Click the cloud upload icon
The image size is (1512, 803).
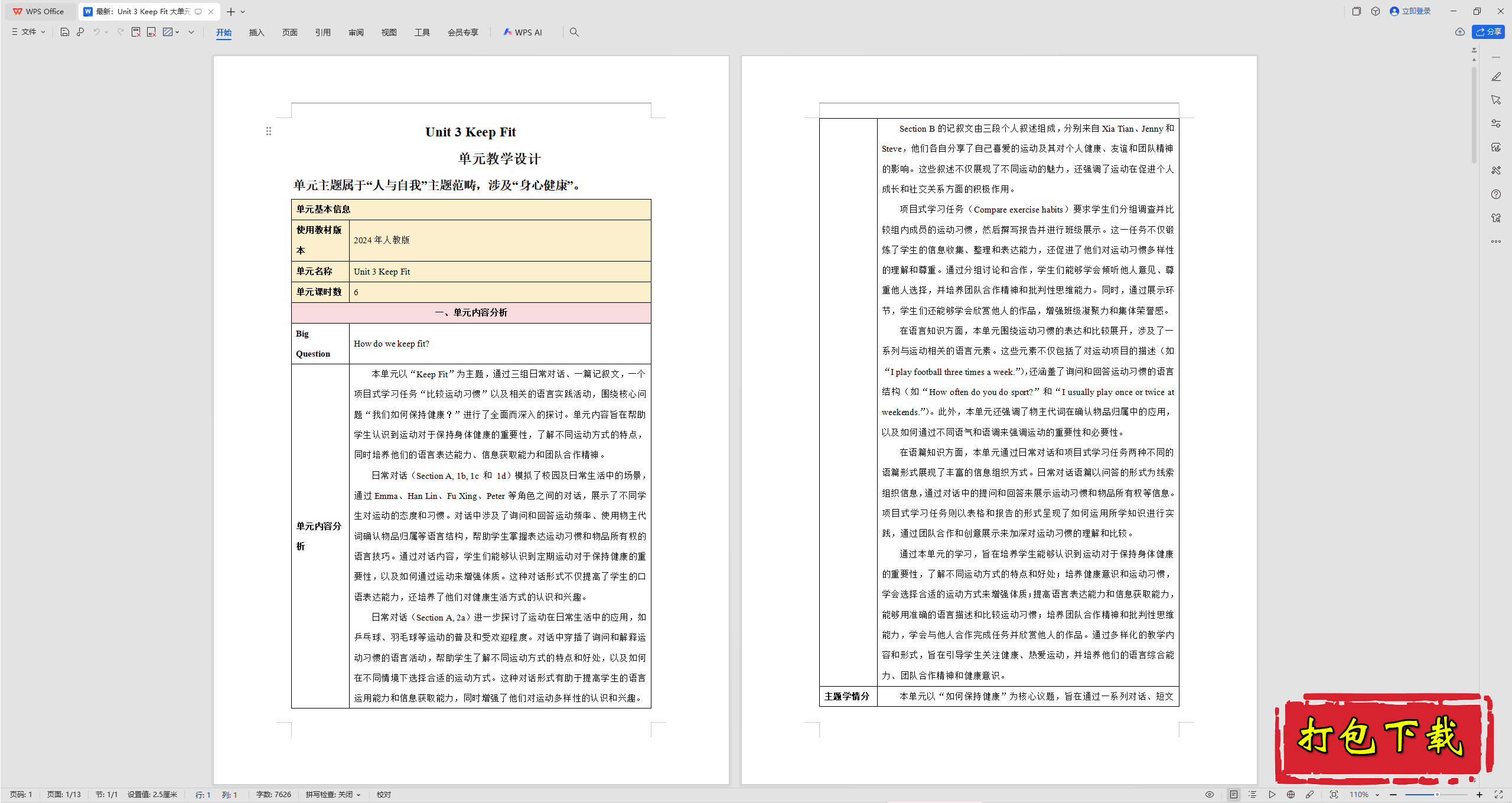click(1460, 32)
